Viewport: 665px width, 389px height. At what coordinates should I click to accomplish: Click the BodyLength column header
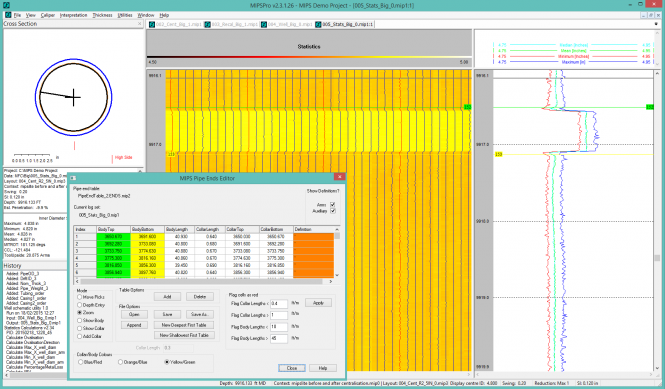[x=179, y=229]
